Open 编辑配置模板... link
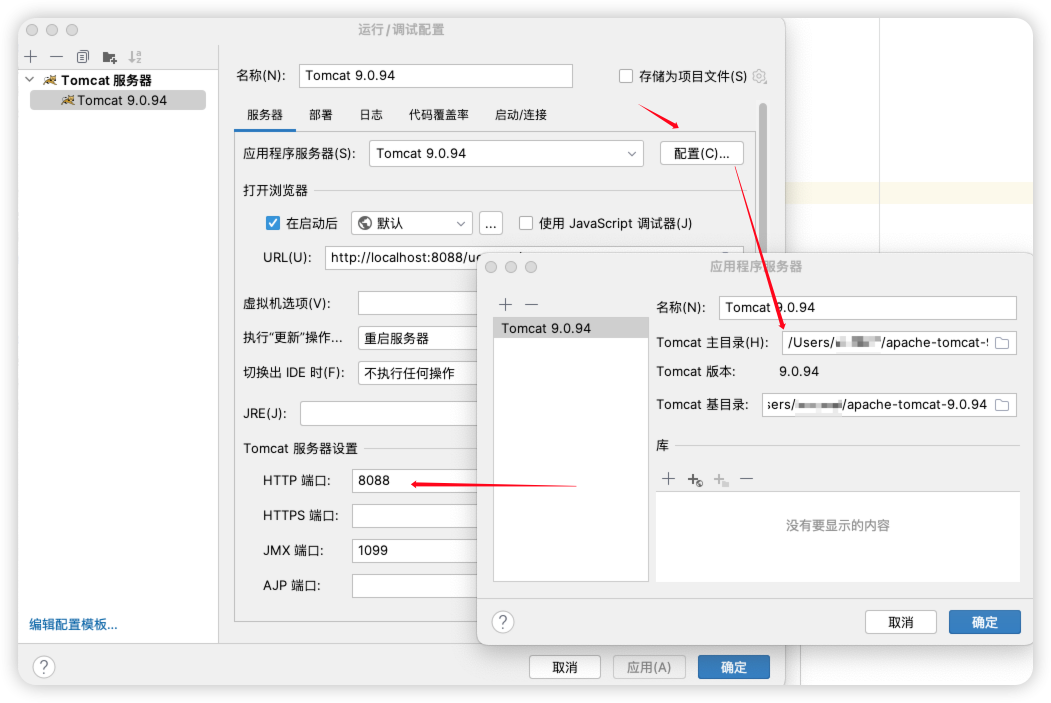The height and width of the screenshot is (703, 1051). (x=73, y=625)
